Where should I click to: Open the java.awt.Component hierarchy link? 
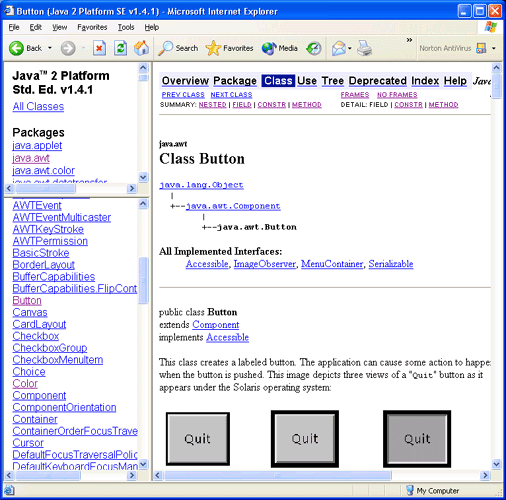[233, 206]
